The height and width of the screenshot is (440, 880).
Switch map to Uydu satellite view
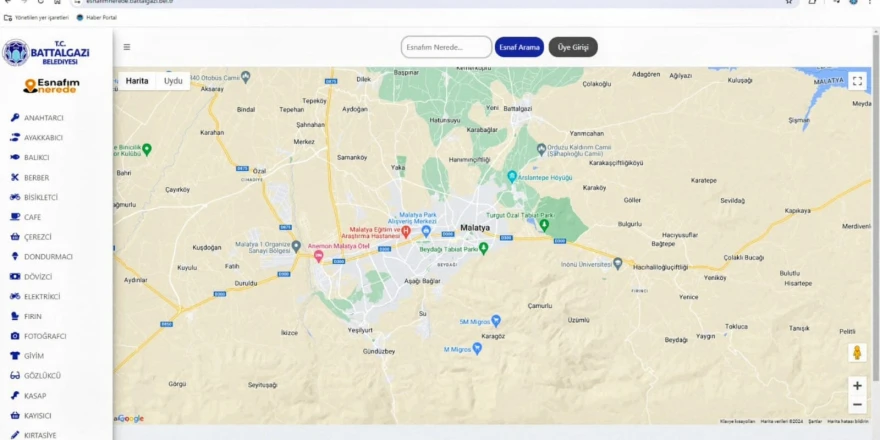(173, 81)
